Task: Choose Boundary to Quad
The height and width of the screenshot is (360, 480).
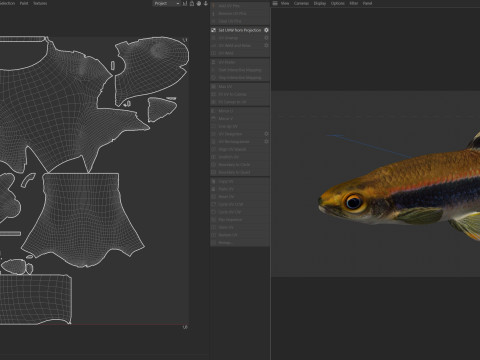Action: (x=240, y=172)
